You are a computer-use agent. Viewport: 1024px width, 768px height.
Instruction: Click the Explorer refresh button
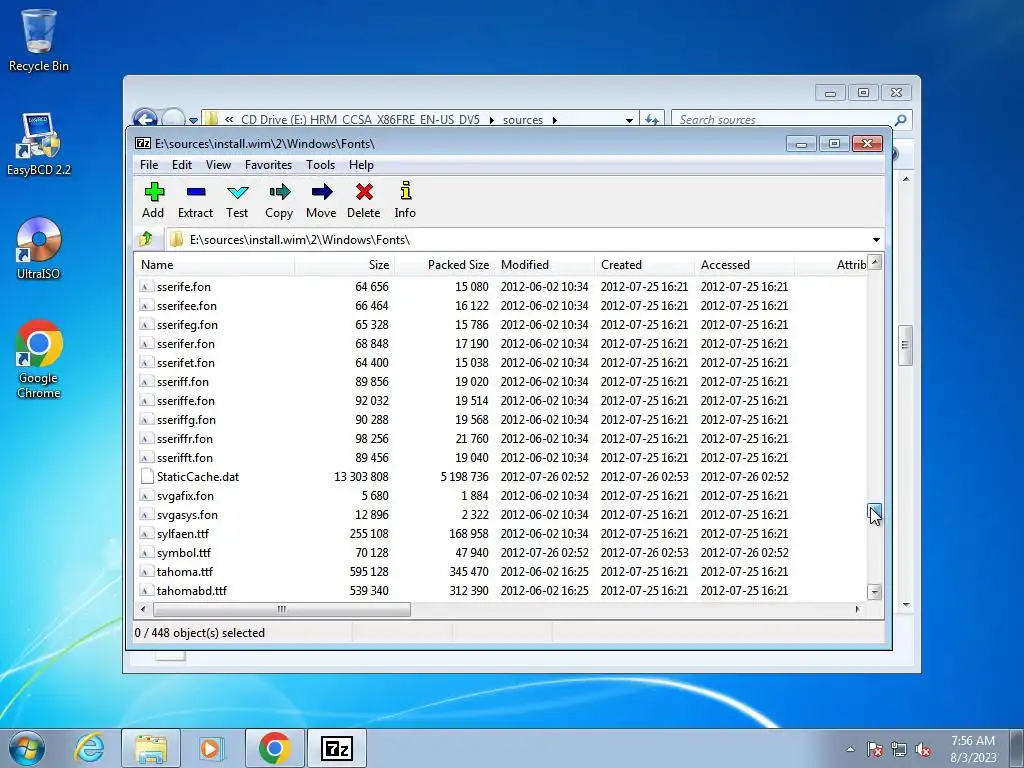(652, 120)
